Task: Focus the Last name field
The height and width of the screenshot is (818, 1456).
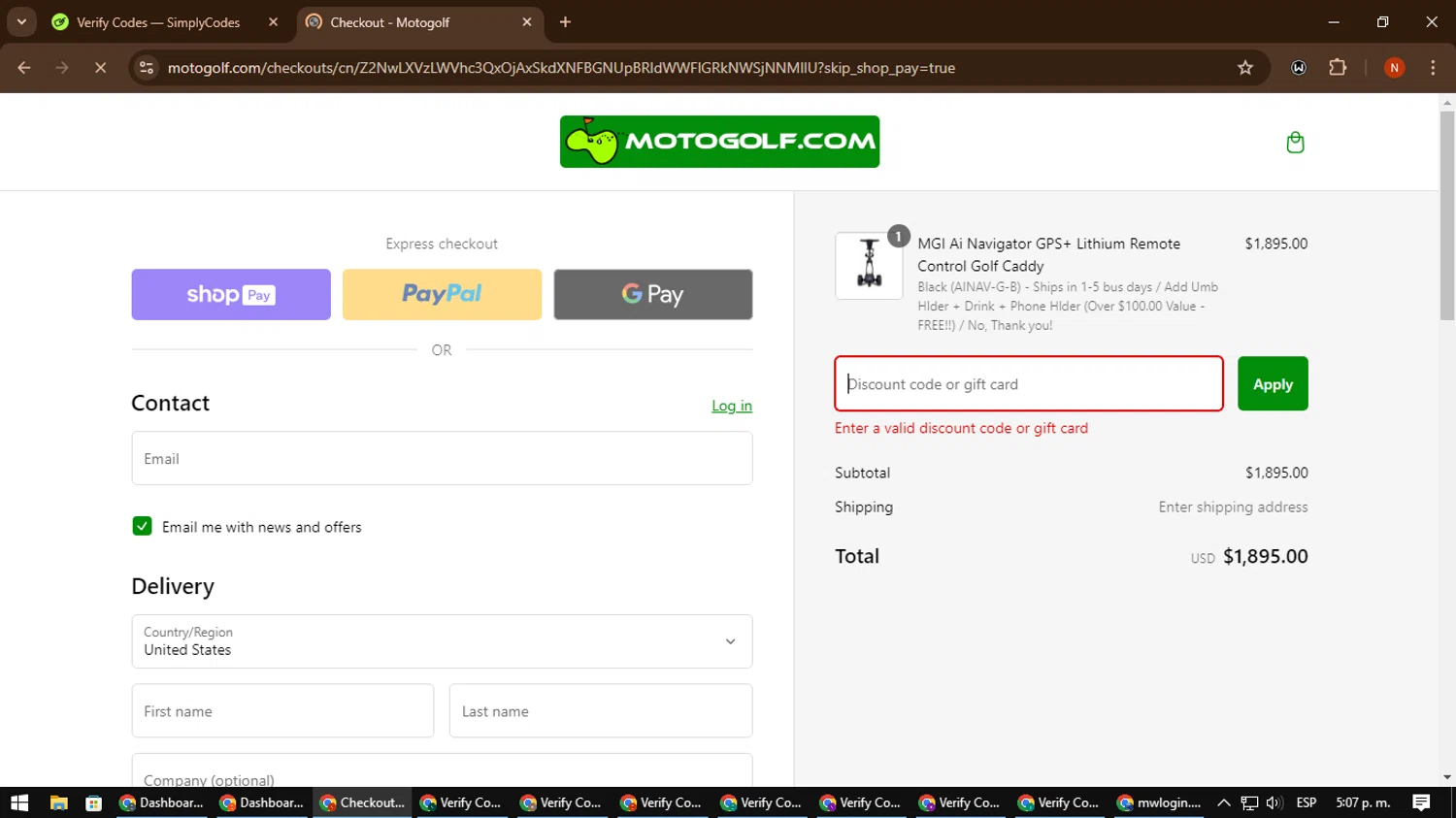Action: pos(601,710)
